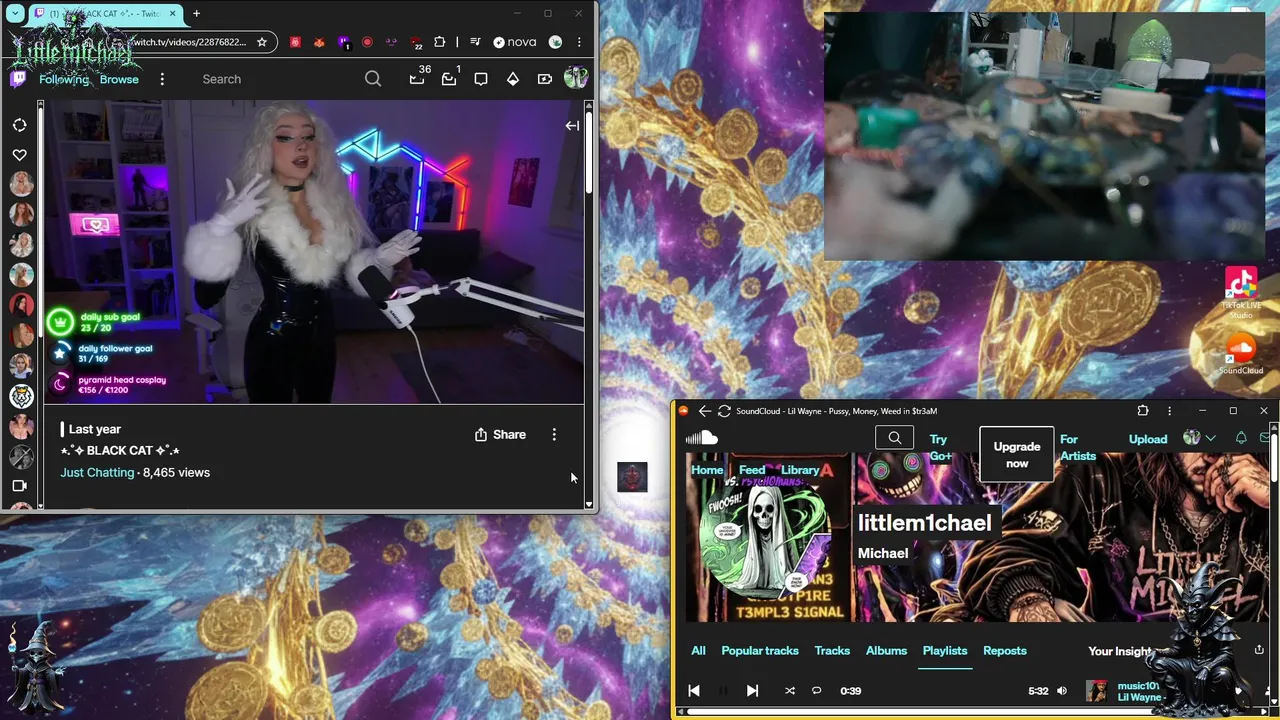Click the nova extension button
1280x720 pixels.
514,42
